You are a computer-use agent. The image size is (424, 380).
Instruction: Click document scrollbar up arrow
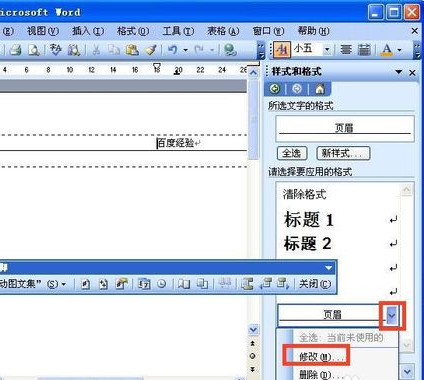pos(254,73)
